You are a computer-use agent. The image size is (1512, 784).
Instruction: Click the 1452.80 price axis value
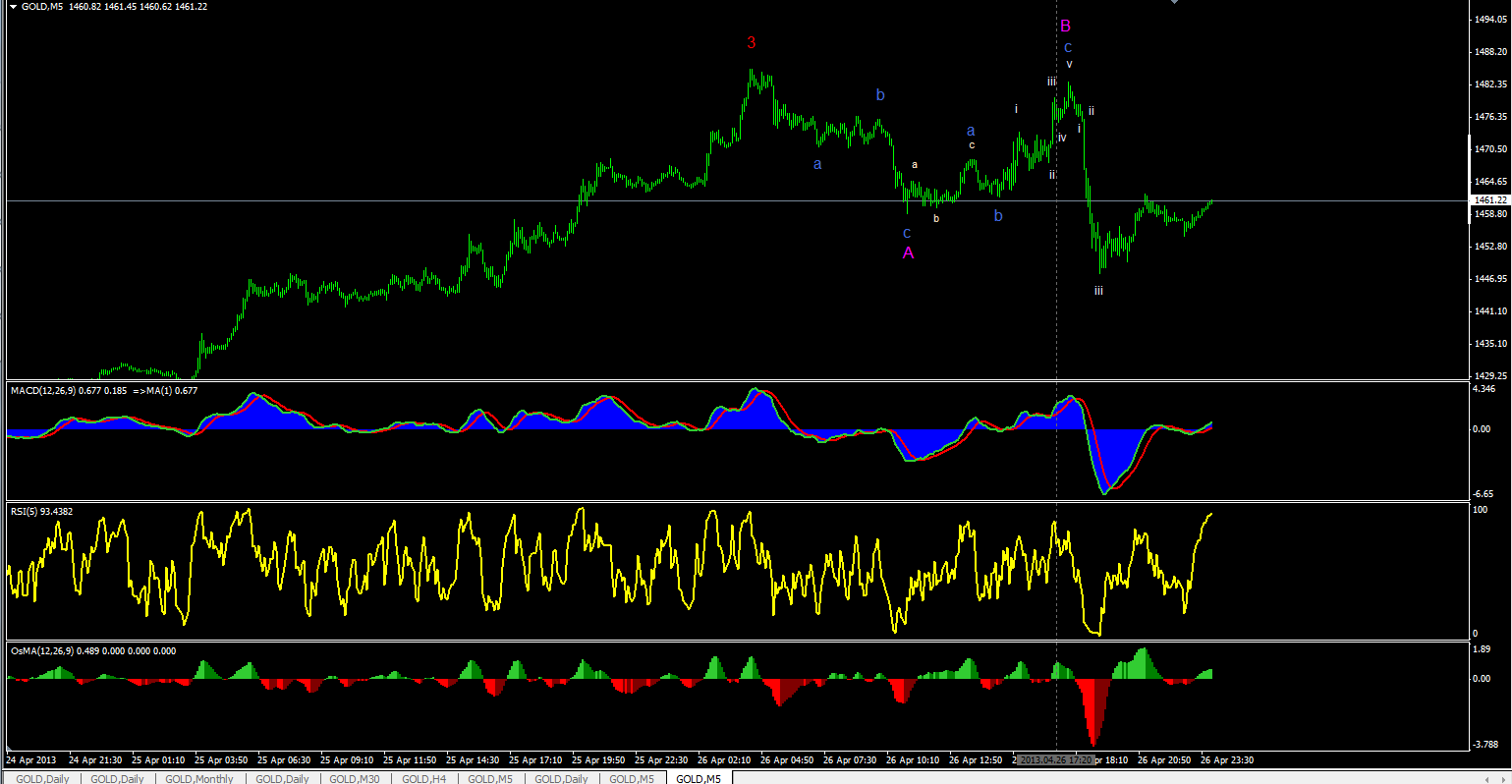pyautogui.click(x=1490, y=247)
